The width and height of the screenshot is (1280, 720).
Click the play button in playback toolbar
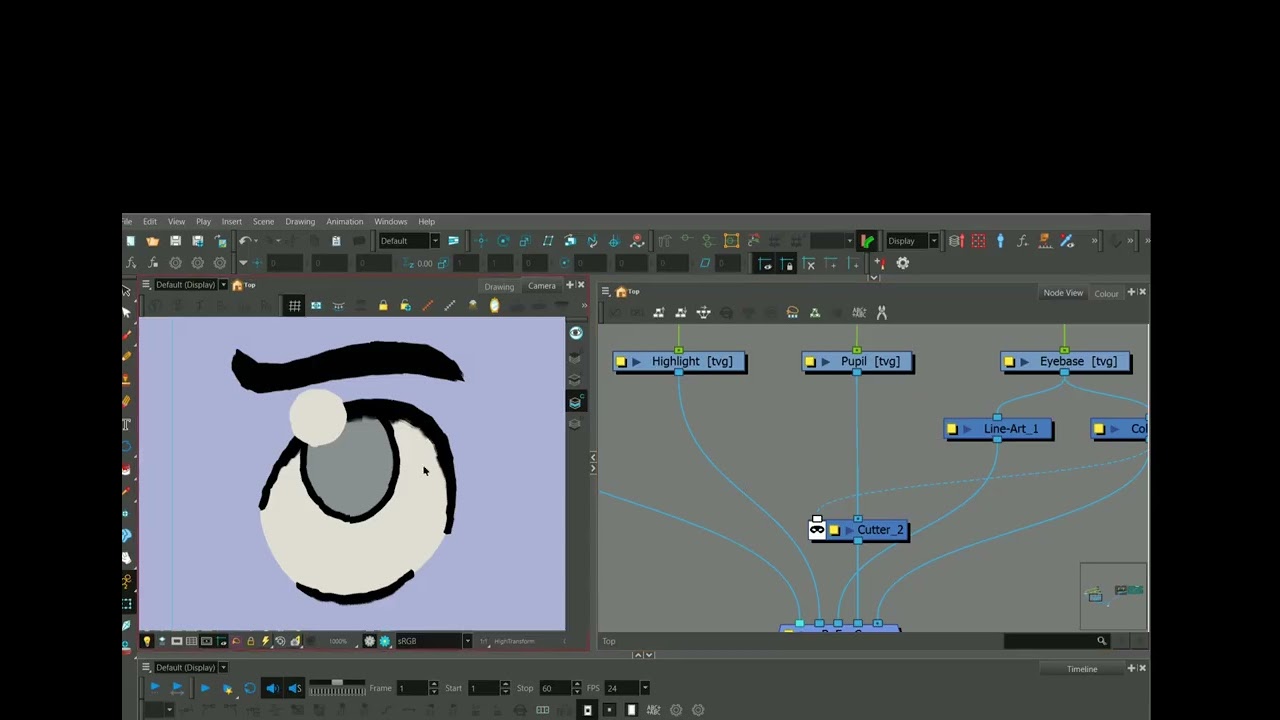pyautogui.click(x=205, y=688)
